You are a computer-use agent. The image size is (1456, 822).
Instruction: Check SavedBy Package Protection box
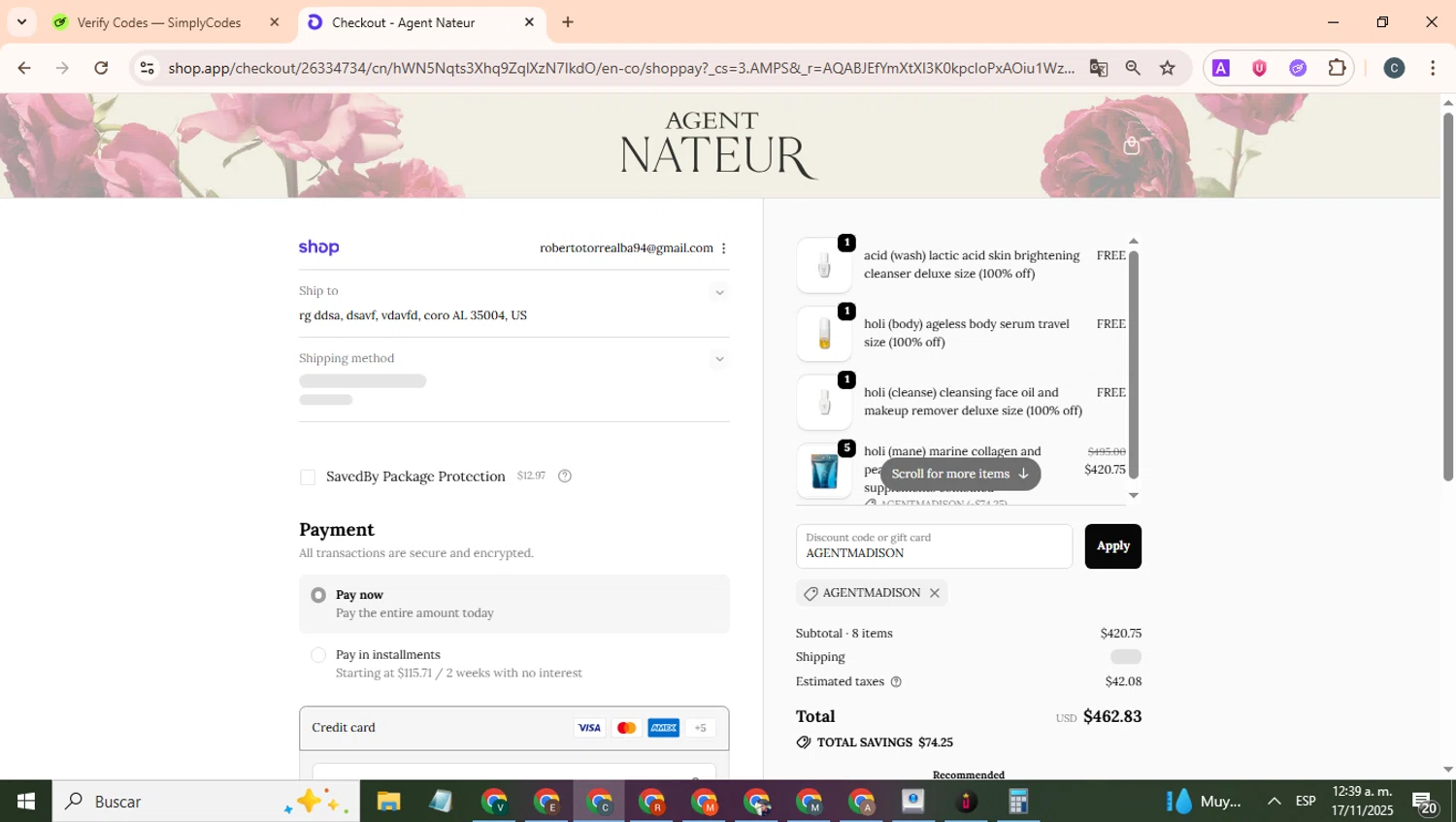pos(308,477)
